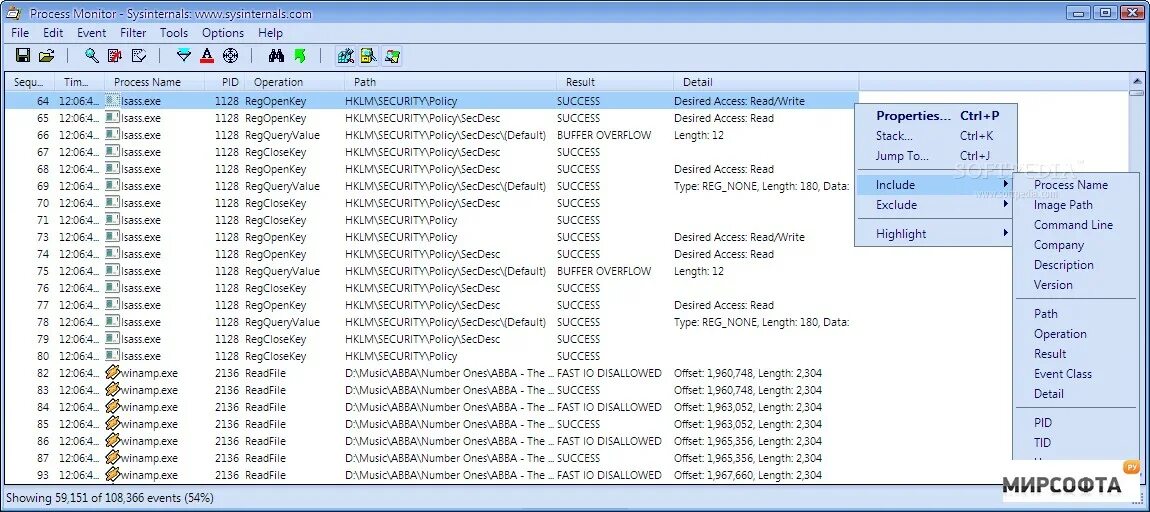Sort by Detail column header
This screenshot has height=512, width=1150.
[766, 82]
